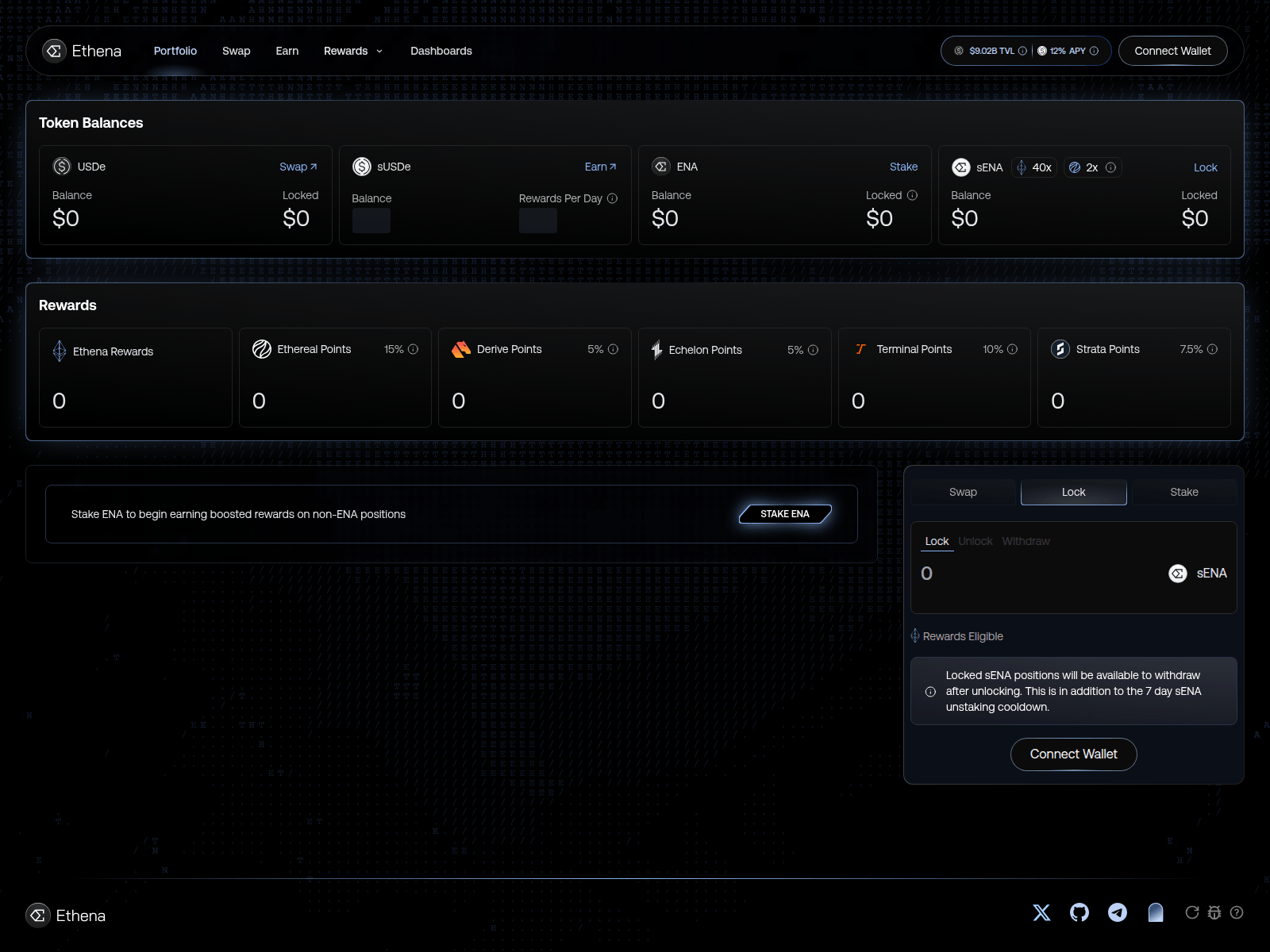Click Connect Wallet in the header
This screenshot has height=952, width=1270.
[1173, 51]
